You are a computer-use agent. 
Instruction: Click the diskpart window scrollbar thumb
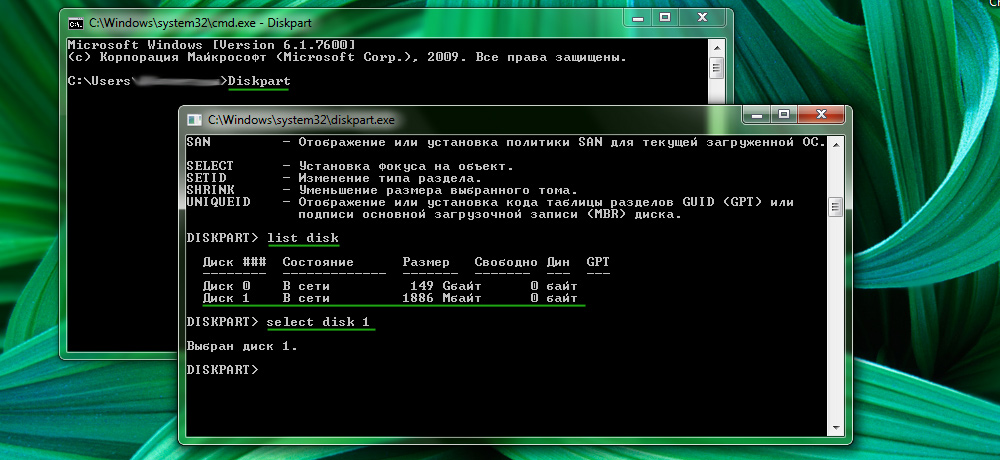(x=835, y=206)
